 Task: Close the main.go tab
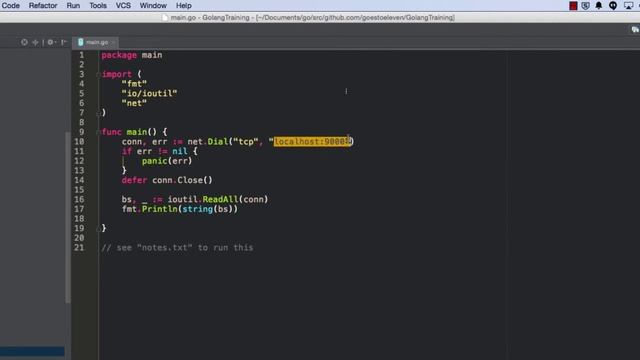click(x=114, y=42)
